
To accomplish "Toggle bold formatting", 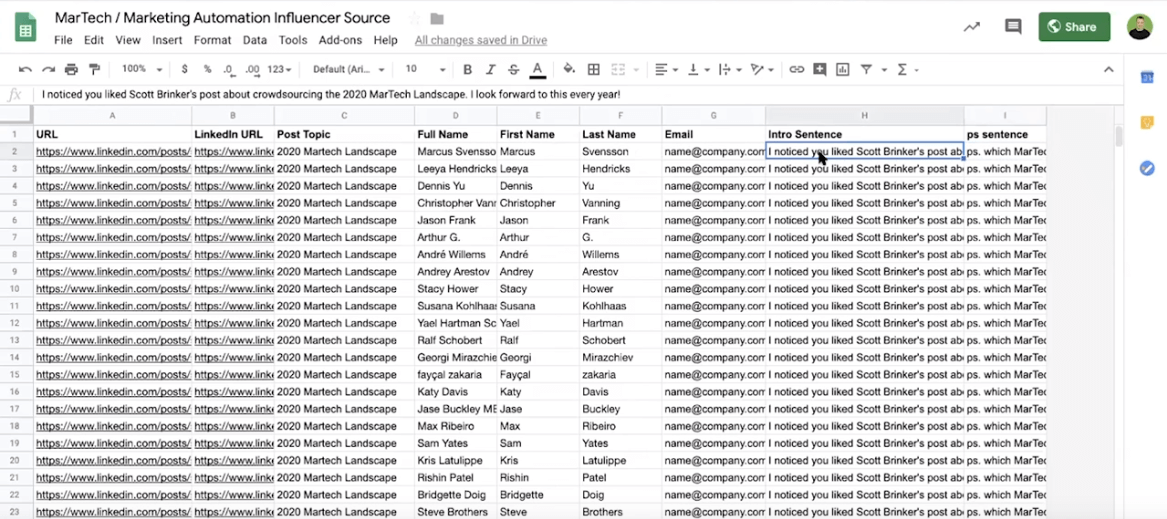I will (x=467, y=70).
